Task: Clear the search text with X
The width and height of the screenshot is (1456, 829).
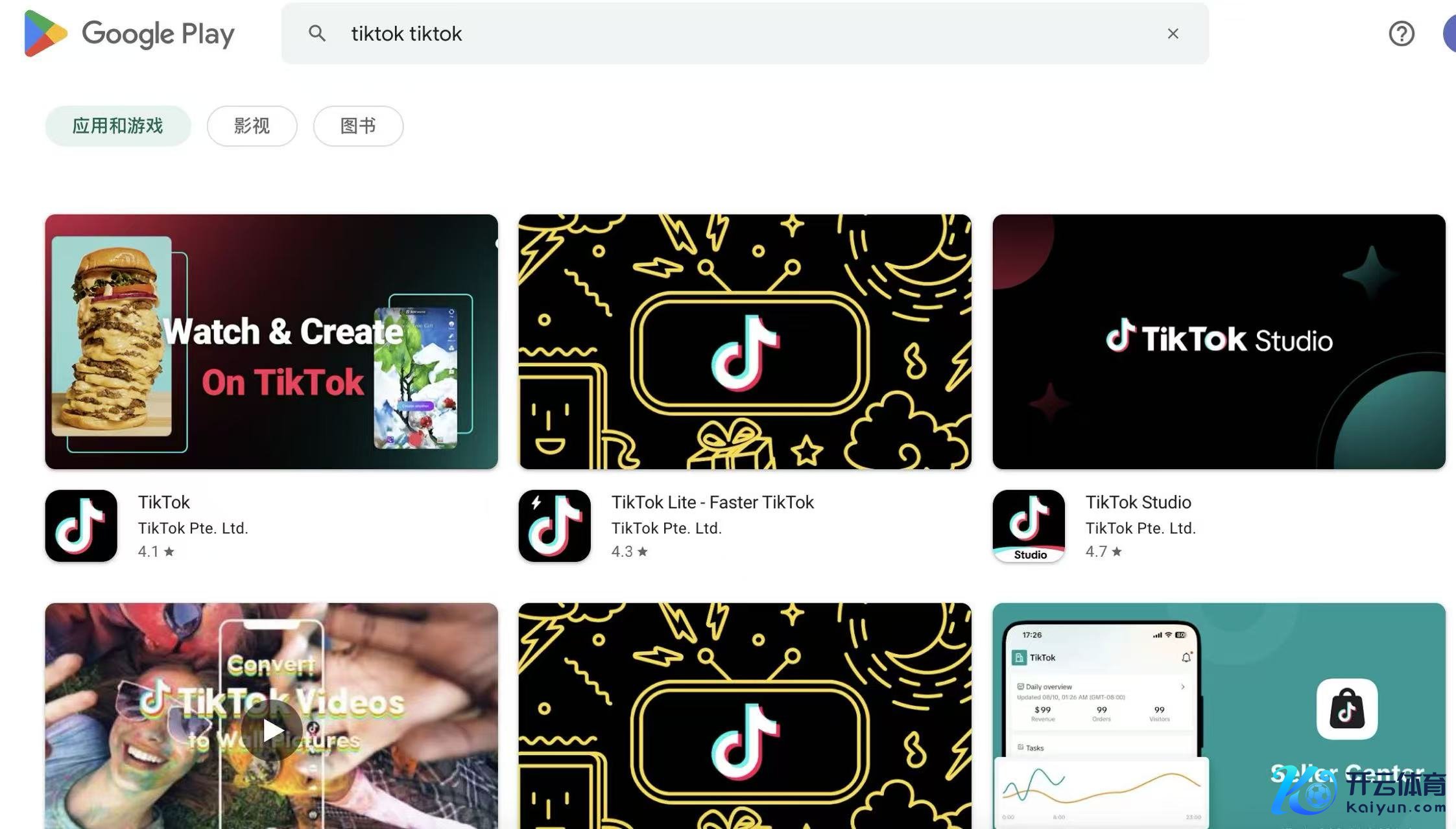Action: [1173, 34]
